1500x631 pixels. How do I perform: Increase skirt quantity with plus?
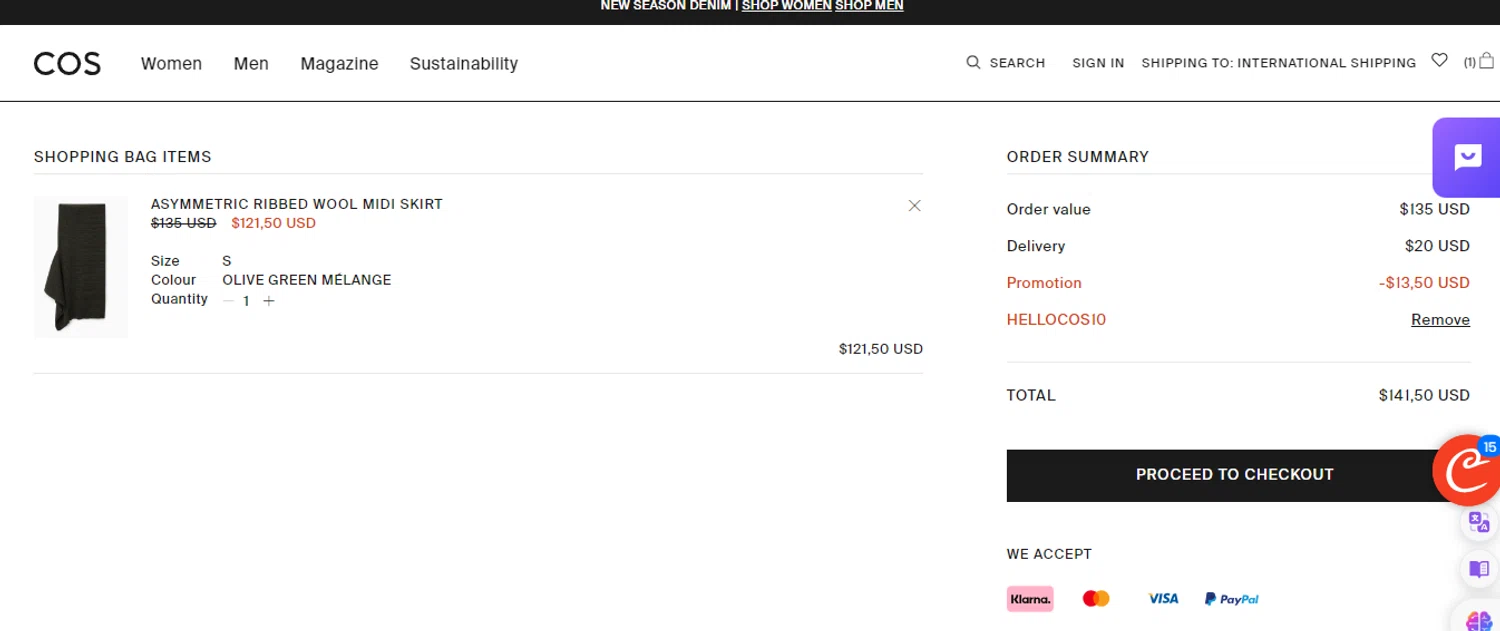point(268,301)
